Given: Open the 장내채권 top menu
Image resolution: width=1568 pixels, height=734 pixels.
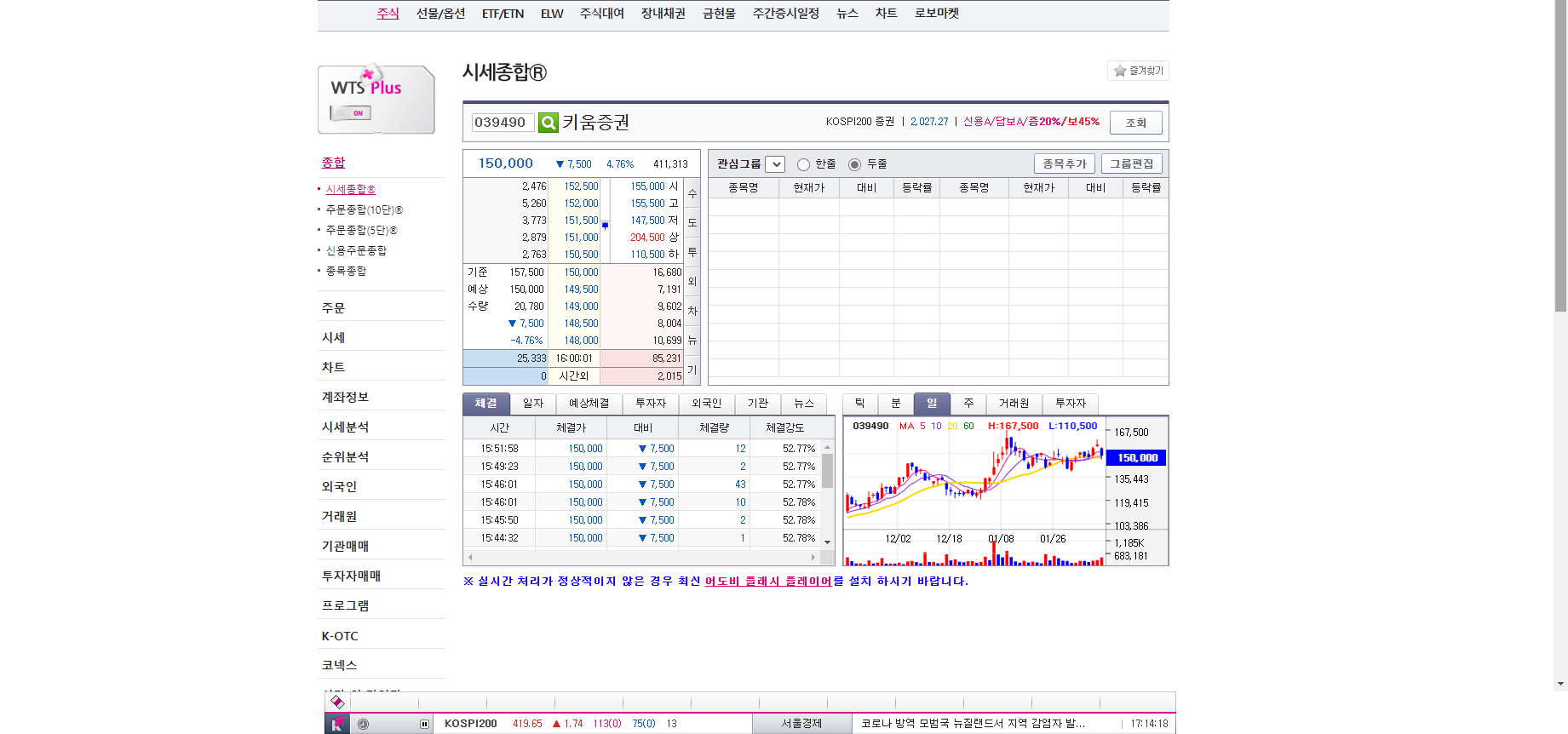Looking at the screenshot, I should coord(663,14).
